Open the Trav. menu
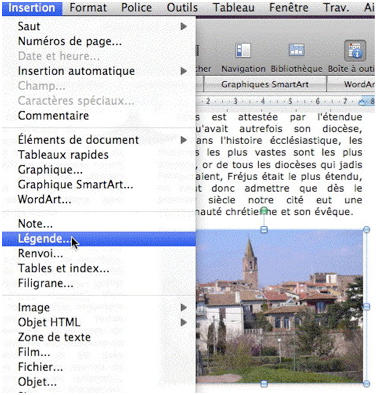This screenshot has height=395, width=377. [336, 8]
